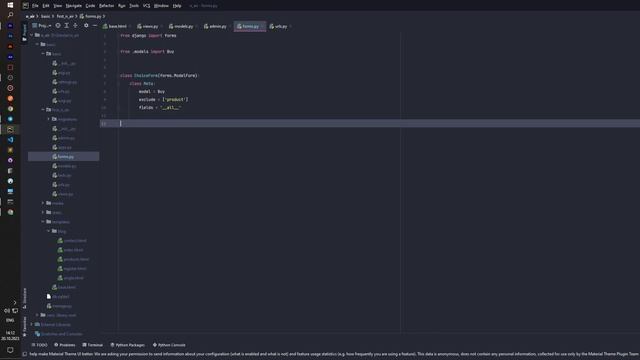Click the Windows taskbar search icon
Image resolution: width=640 pixels, height=360 pixels.
pyautogui.click(x=10, y=15)
